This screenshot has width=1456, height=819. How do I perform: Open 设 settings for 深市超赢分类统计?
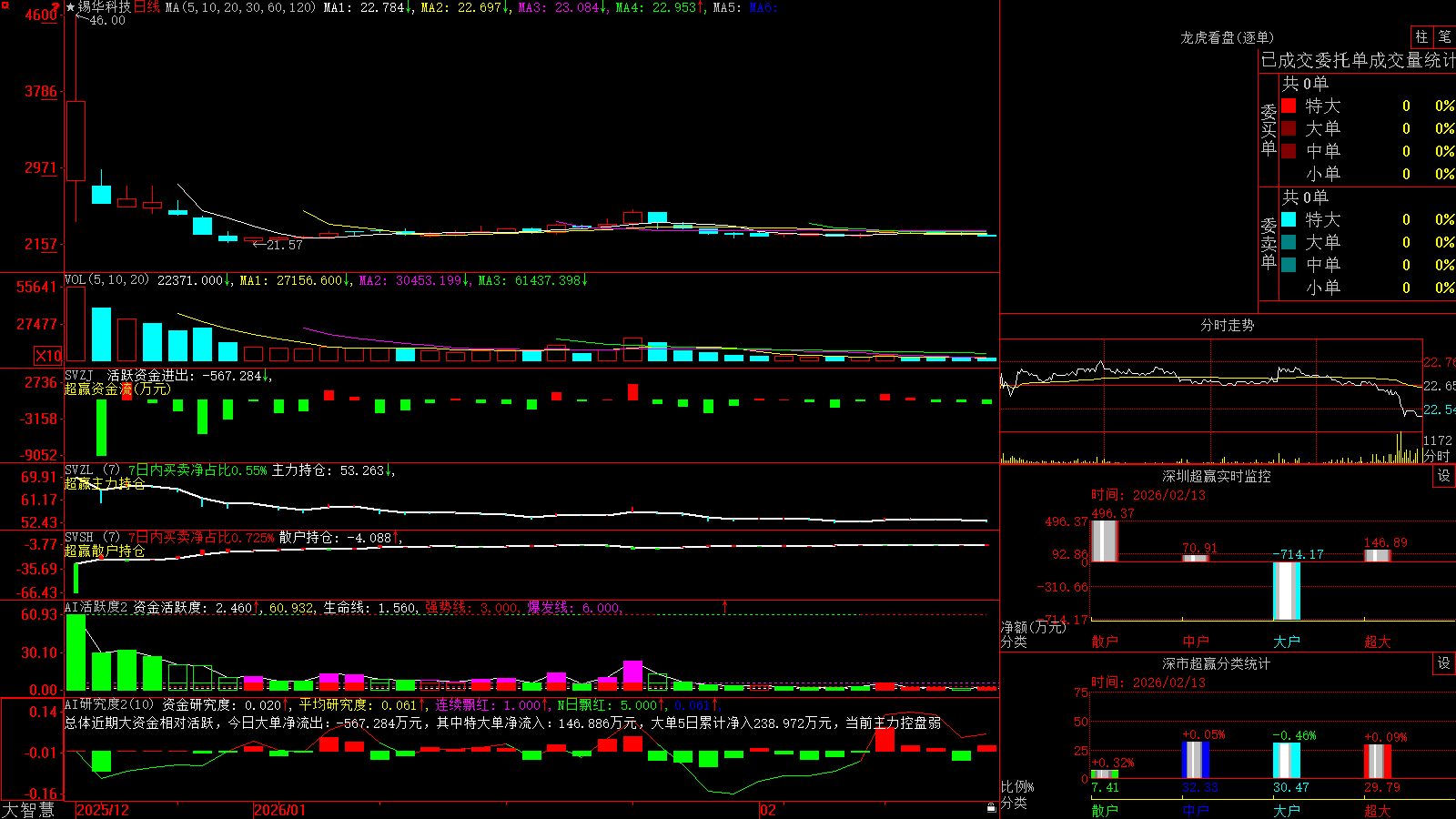(1444, 663)
